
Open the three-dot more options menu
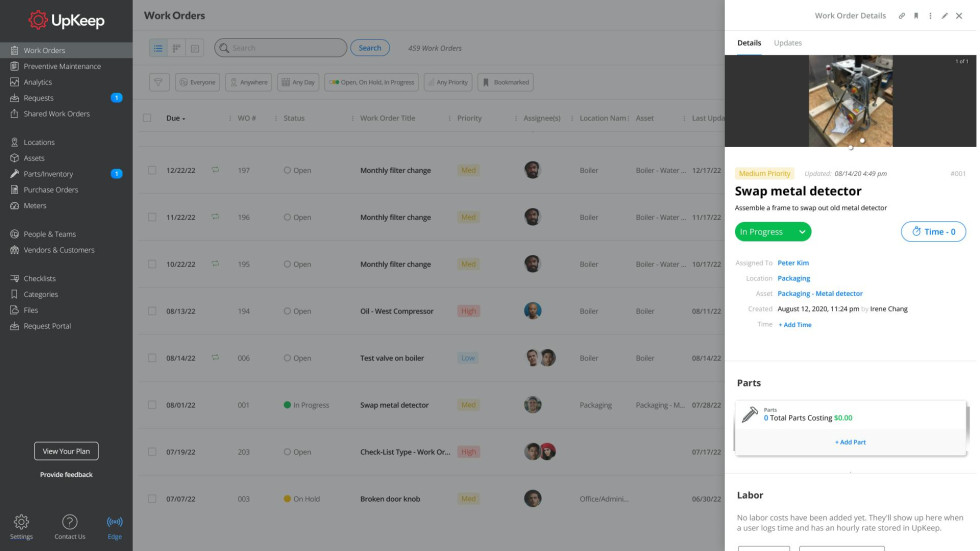931,16
